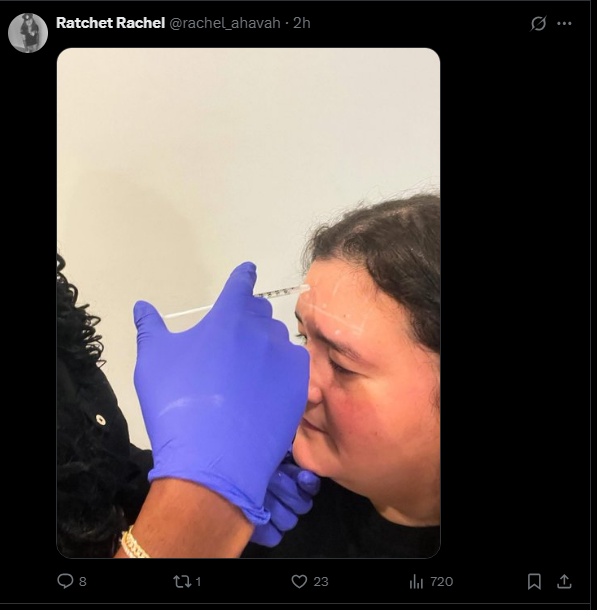Like the post with the heart icon
The width and height of the screenshot is (597, 610).
(x=299, y=582)
